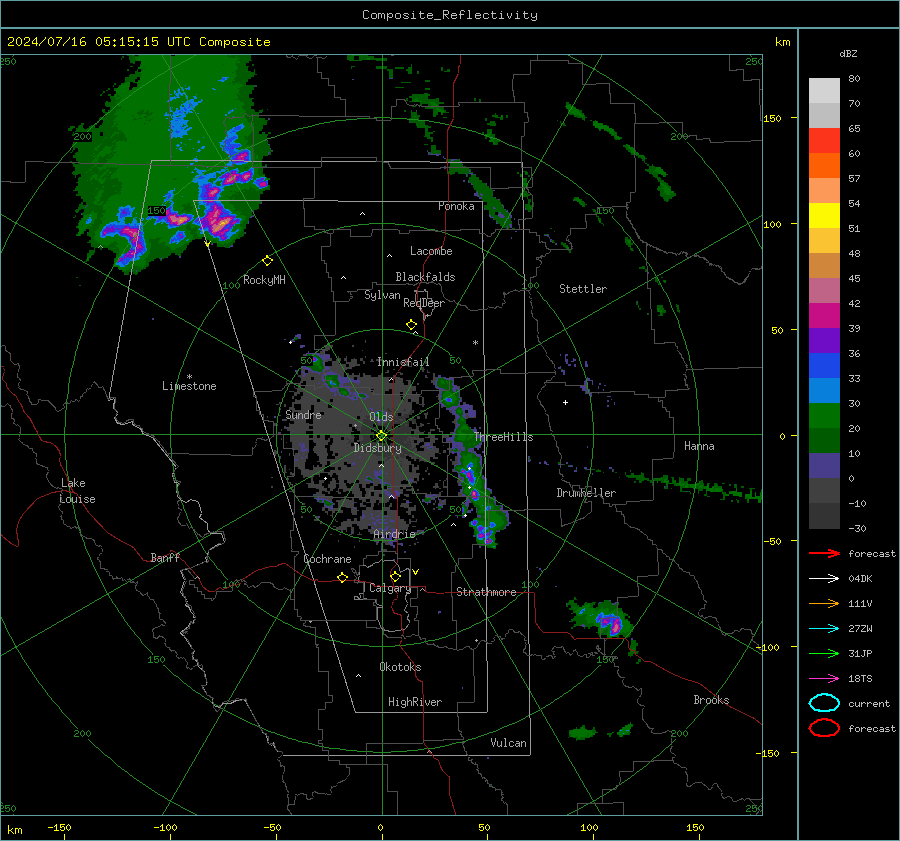The height and width of the screenshot is (841, 900).
Task: Pick the cyan 27ZW arrow icon
Action: click(824, 629)
